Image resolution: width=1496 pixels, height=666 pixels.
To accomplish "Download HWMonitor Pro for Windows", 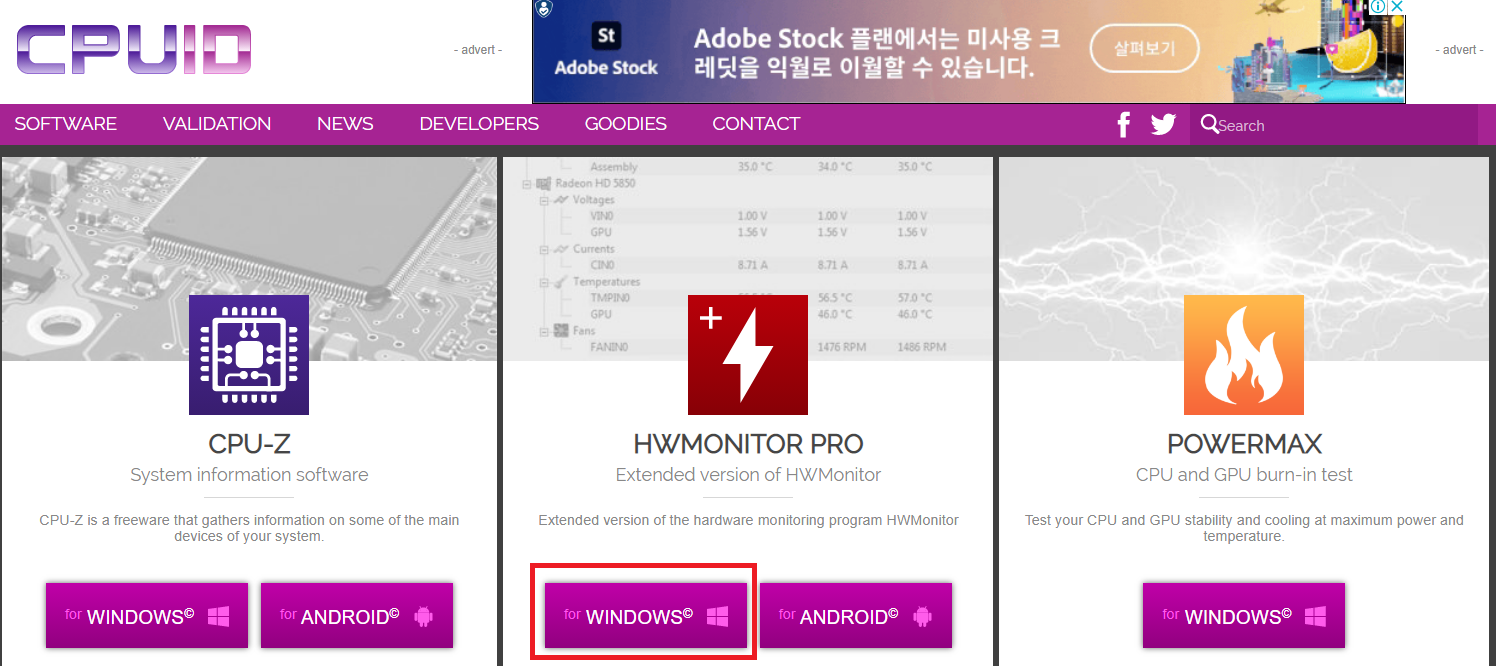I will tap(646, 616).
